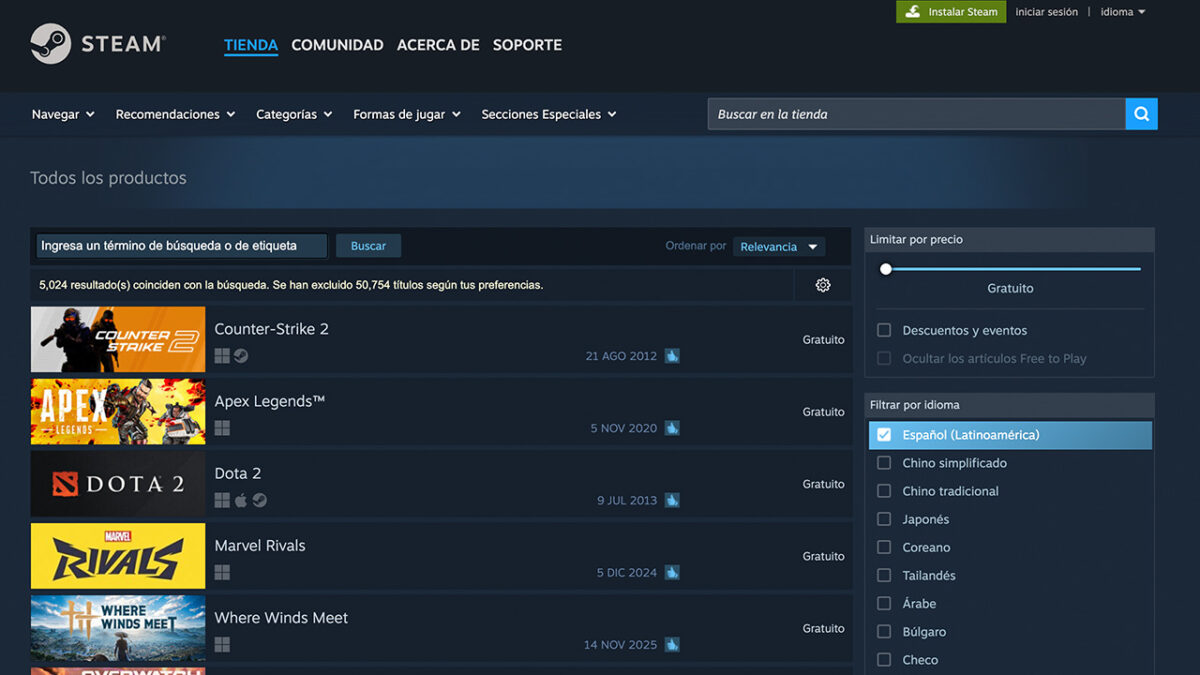Click thumbs-up review icon for Counter-Strike 2
The width and height of the screenshot is (1200, 675).
tap(672, 356)
